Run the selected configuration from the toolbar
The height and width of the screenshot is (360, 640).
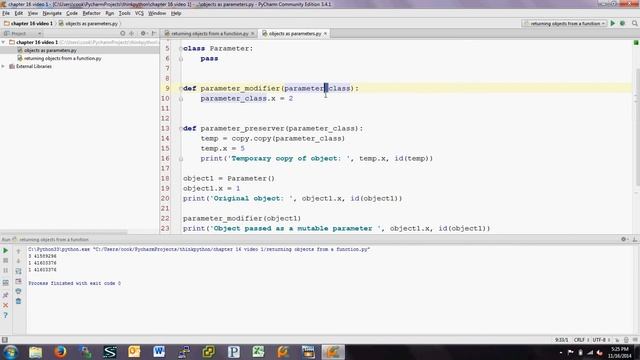613,24
